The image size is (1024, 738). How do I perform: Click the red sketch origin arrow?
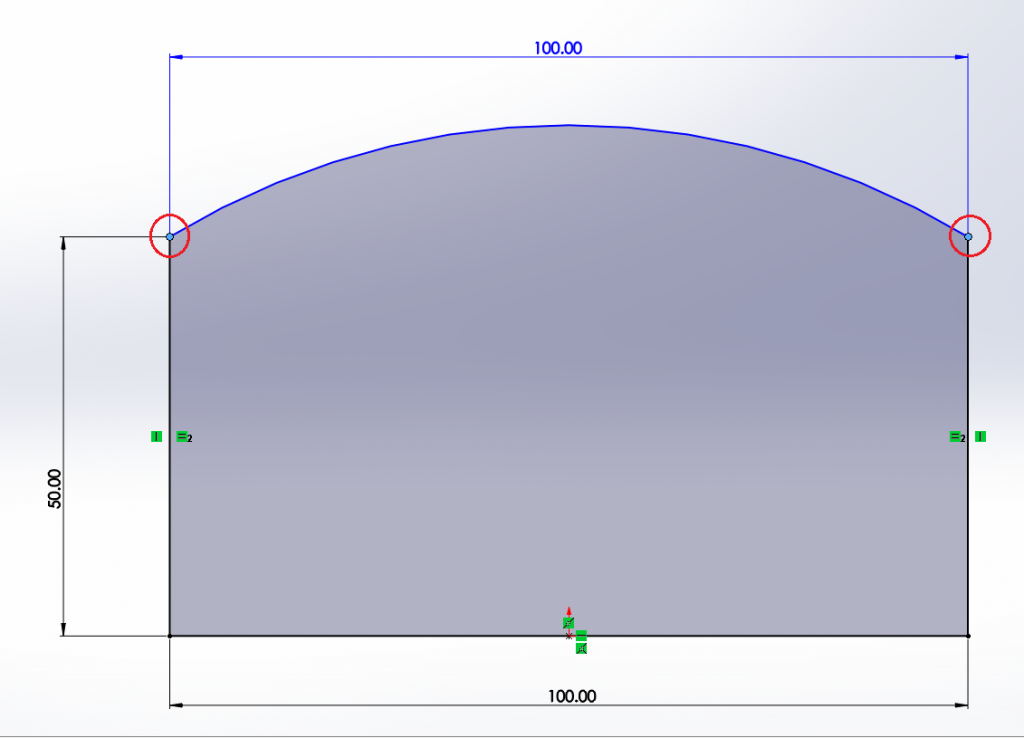coord(568,610)
